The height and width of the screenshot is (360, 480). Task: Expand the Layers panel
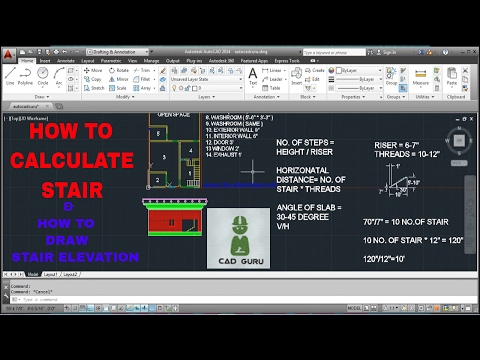[207, 97]
